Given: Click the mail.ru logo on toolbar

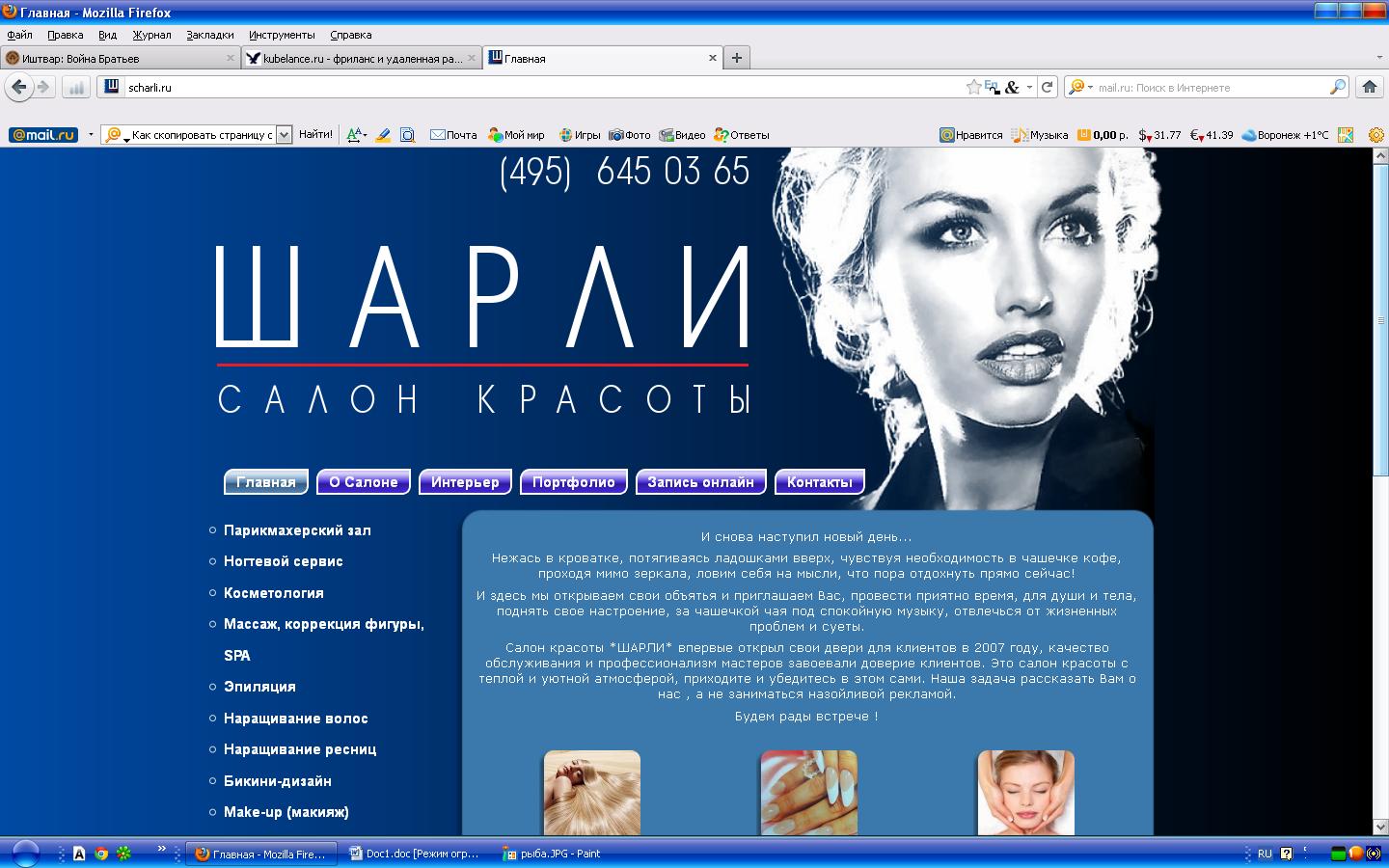Looking at the screenshot, I should pyautogui.click(x=43, y=135).
